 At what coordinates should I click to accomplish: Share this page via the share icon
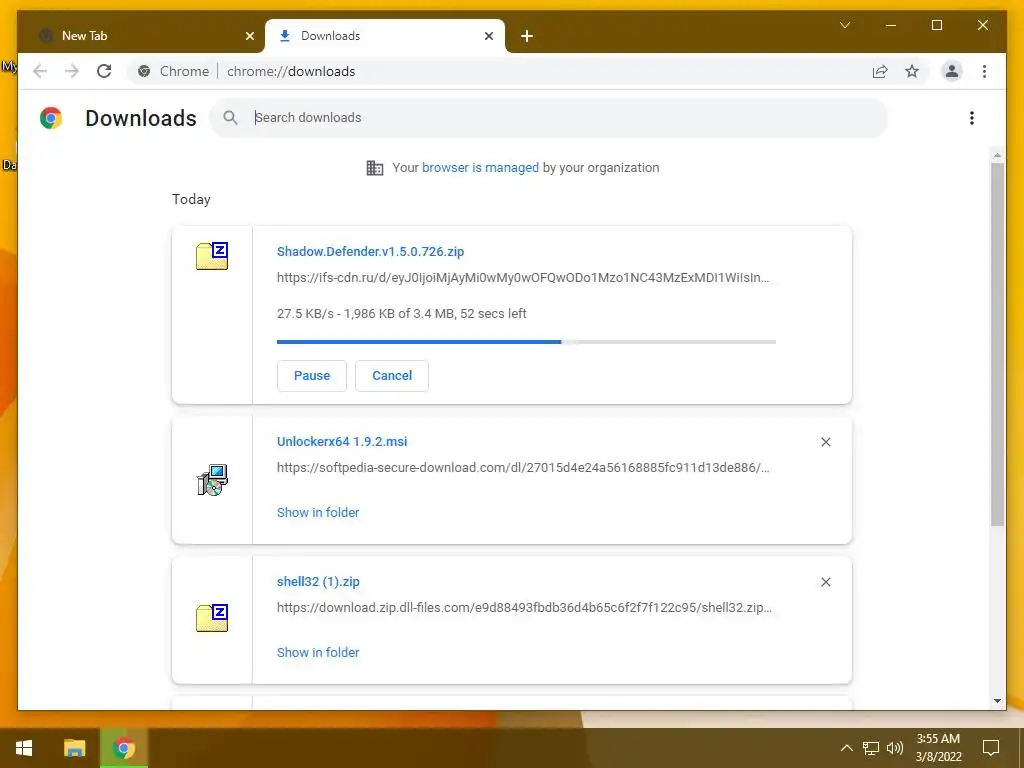coord(880,71)
